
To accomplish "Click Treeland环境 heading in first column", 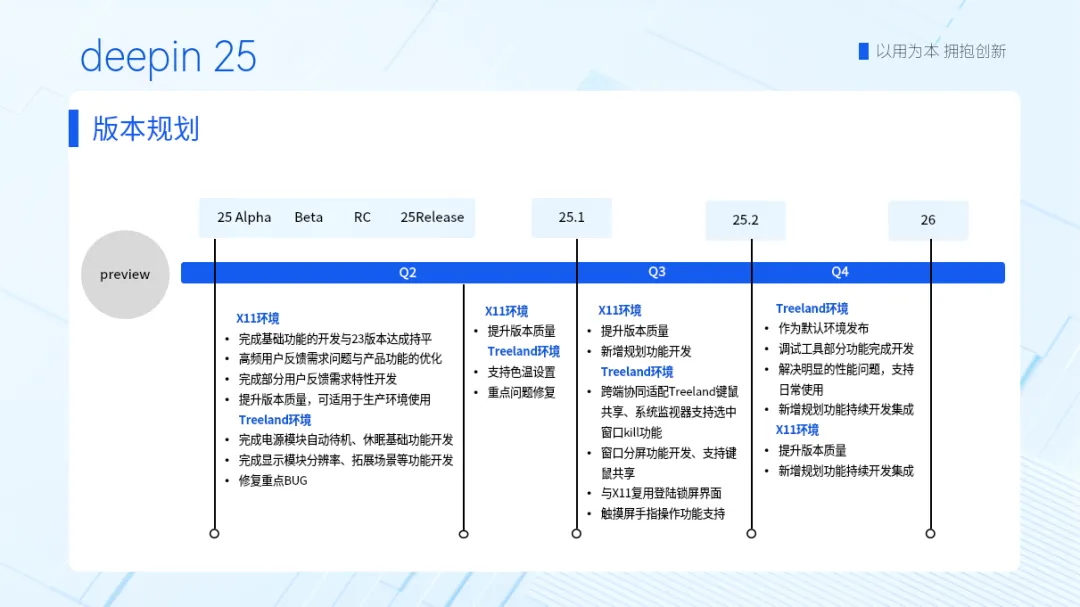I will point(275,420).
